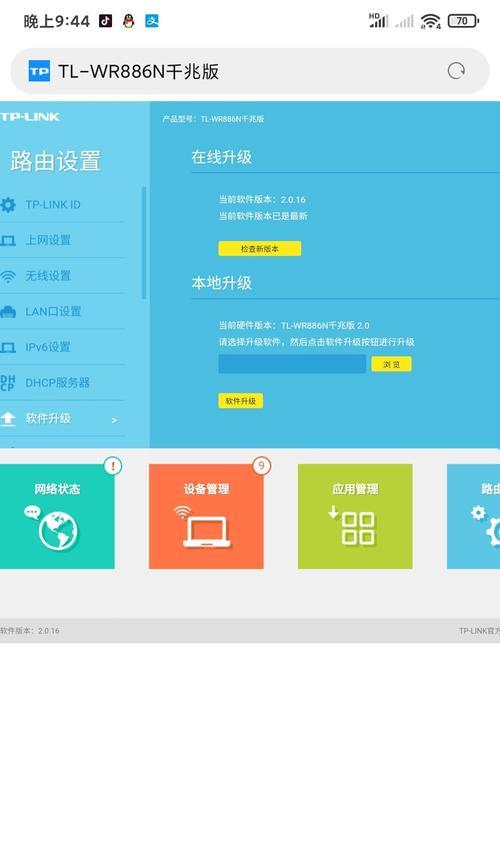This screenshot has width=500, height=866.
Task: Open the 应用管理 tile
Action: 355,516
